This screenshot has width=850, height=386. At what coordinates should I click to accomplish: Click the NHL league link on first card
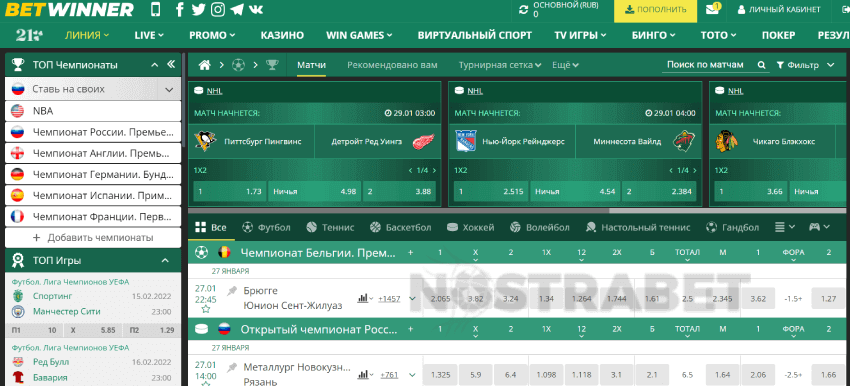(215, 91)
